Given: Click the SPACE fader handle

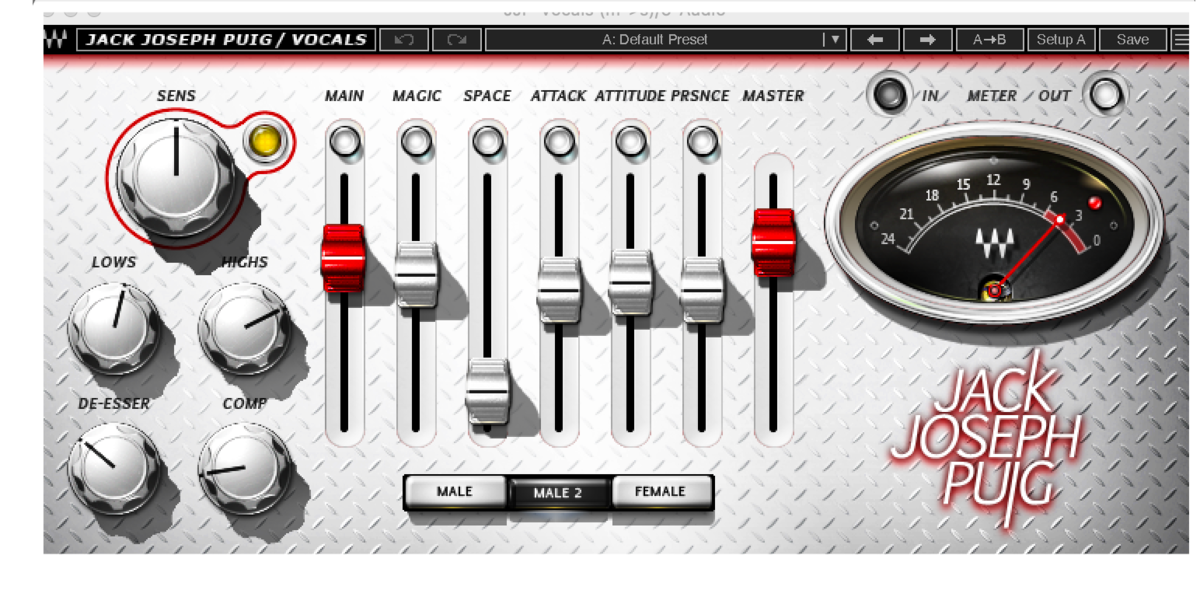Looking at the screenshot, I should coord(488,391).
